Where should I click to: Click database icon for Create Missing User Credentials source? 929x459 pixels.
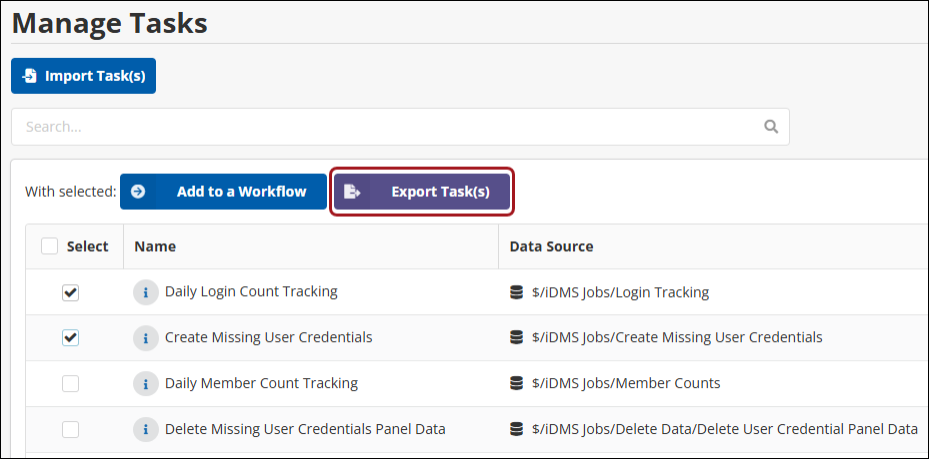pos(517,338)
